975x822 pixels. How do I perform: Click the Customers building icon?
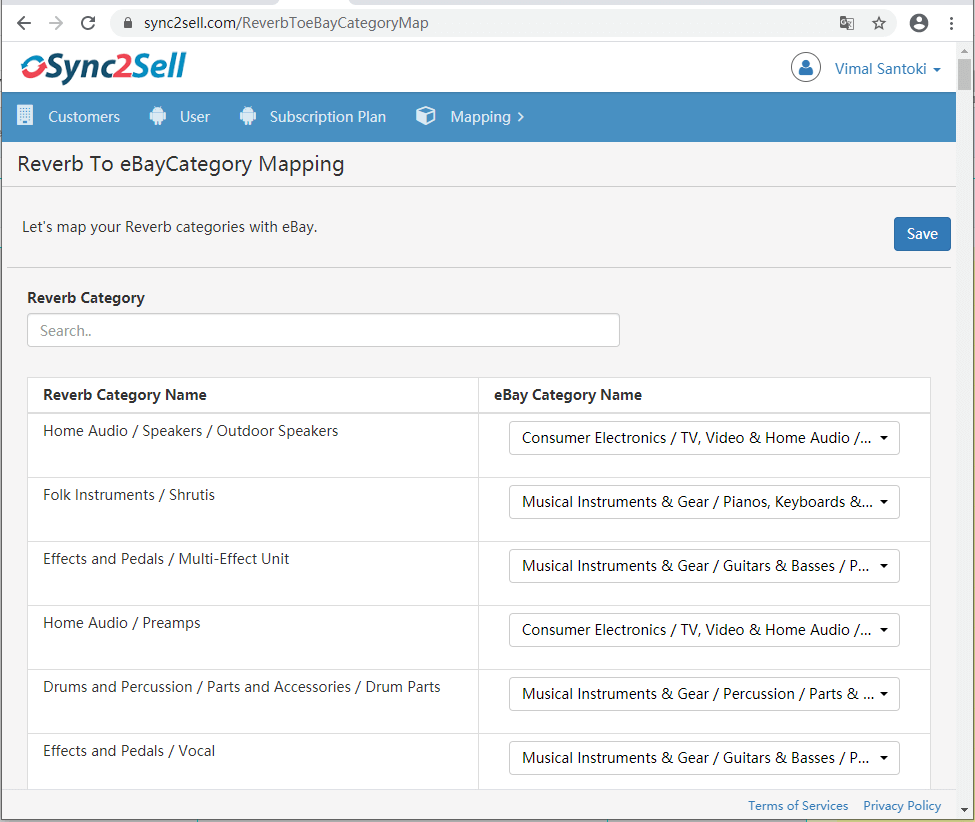25,116
